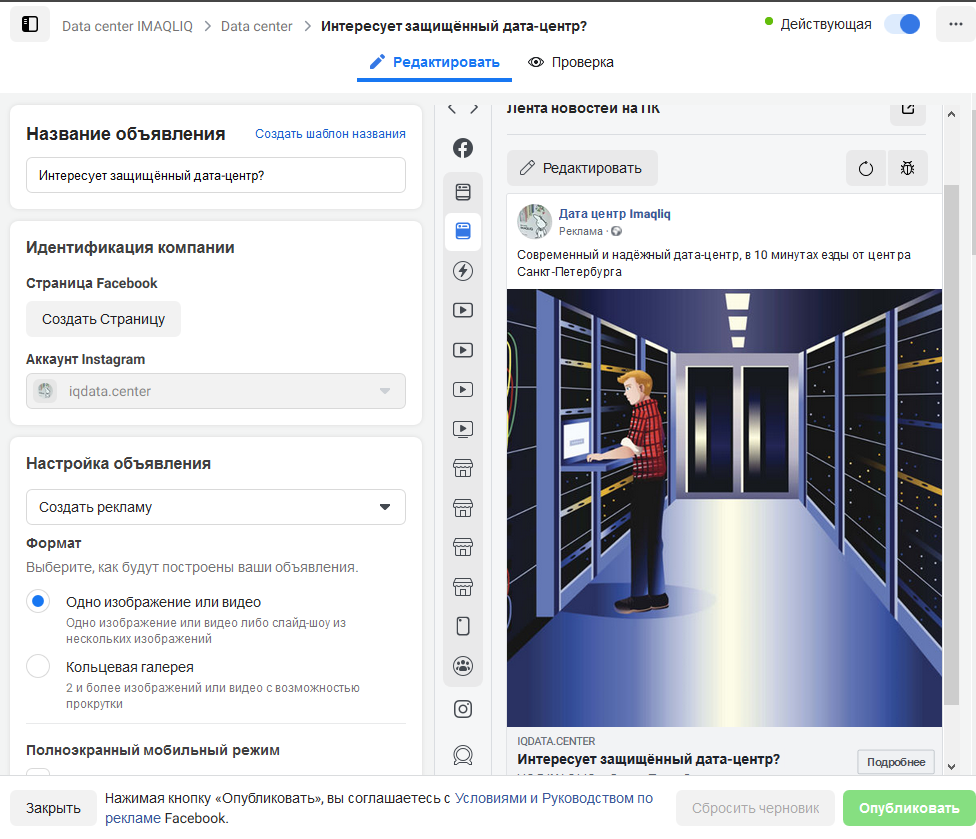Viewport: 976px width, 839px height.
Task: Toggle the ad active status switch
Action: pos(902,25)
